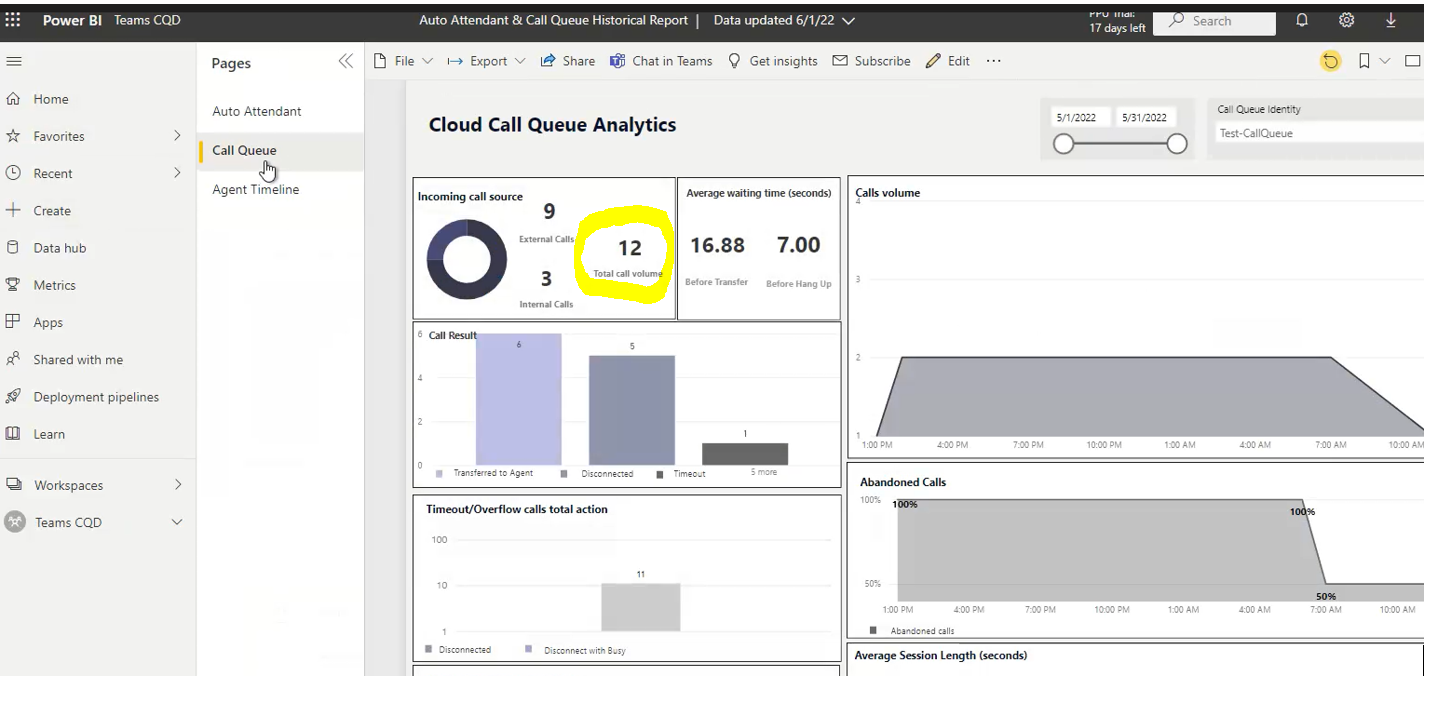Viewport: 1429px width, 709px height.
Task: Toggle the hamburger navigation menu
Action: pos(13,61)
